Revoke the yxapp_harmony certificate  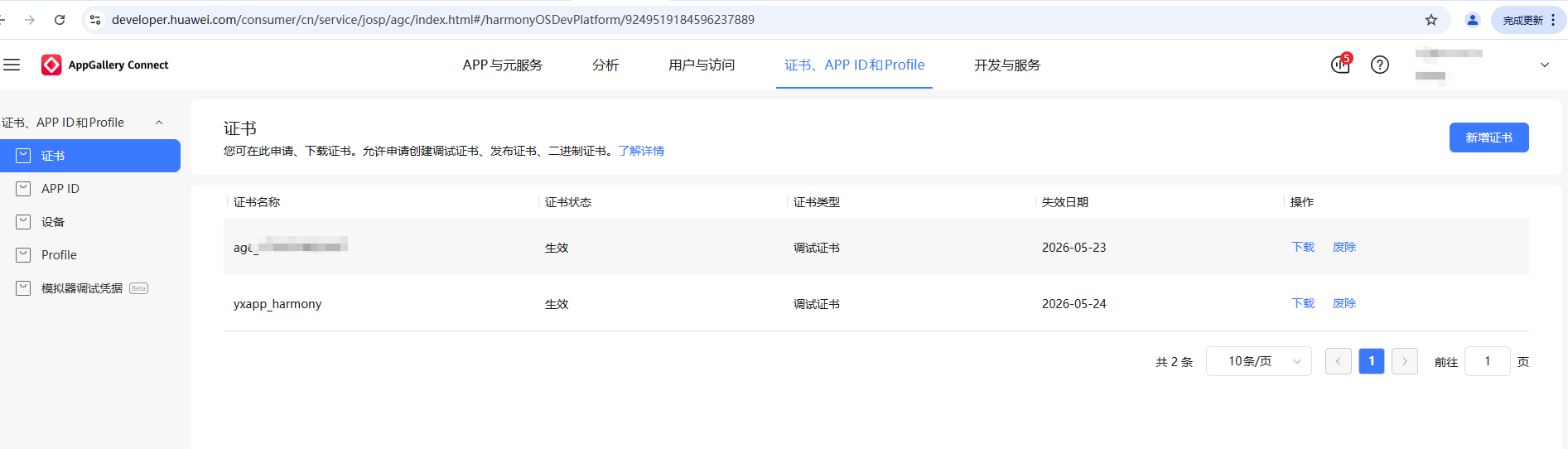[1344, 303]
